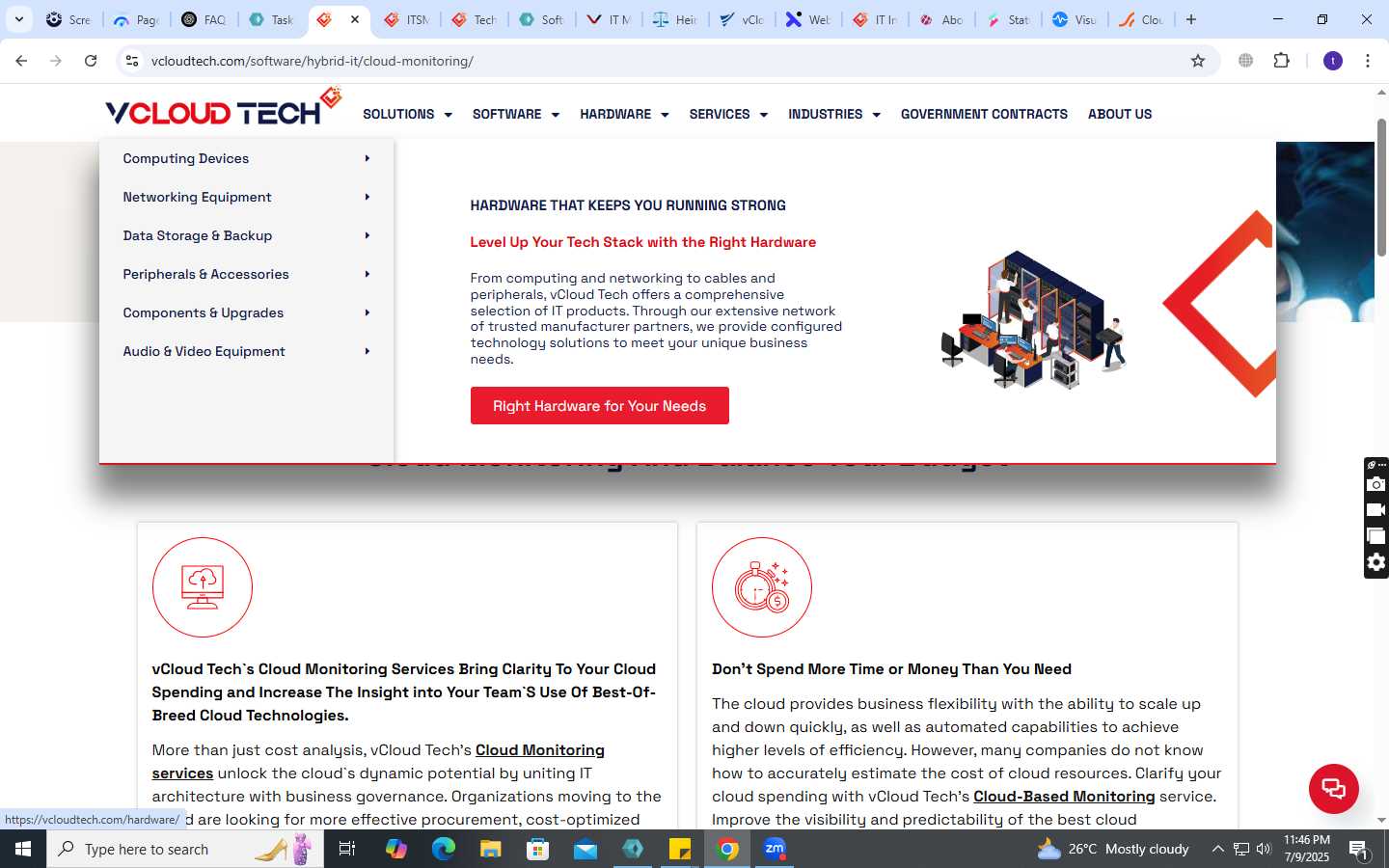Screen dimensions: 1389x868
Task: Switch to the ITSM browser tab
Action: click(407, 19)
